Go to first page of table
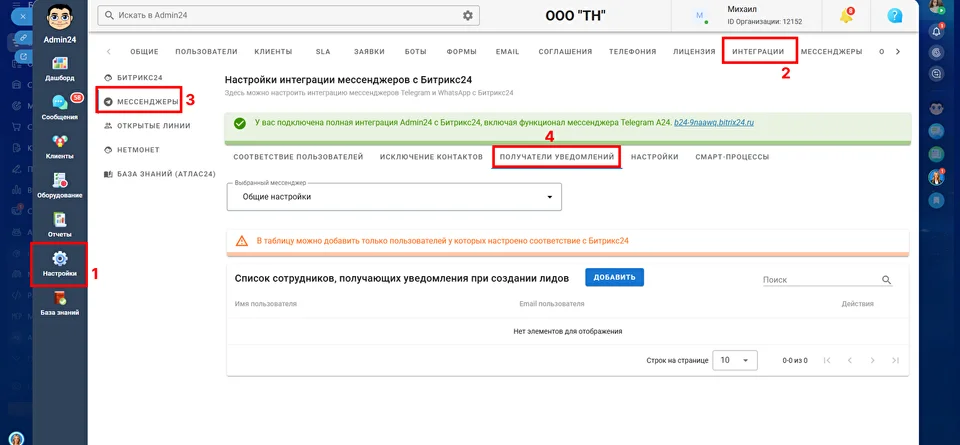 [x=827, y=361]
